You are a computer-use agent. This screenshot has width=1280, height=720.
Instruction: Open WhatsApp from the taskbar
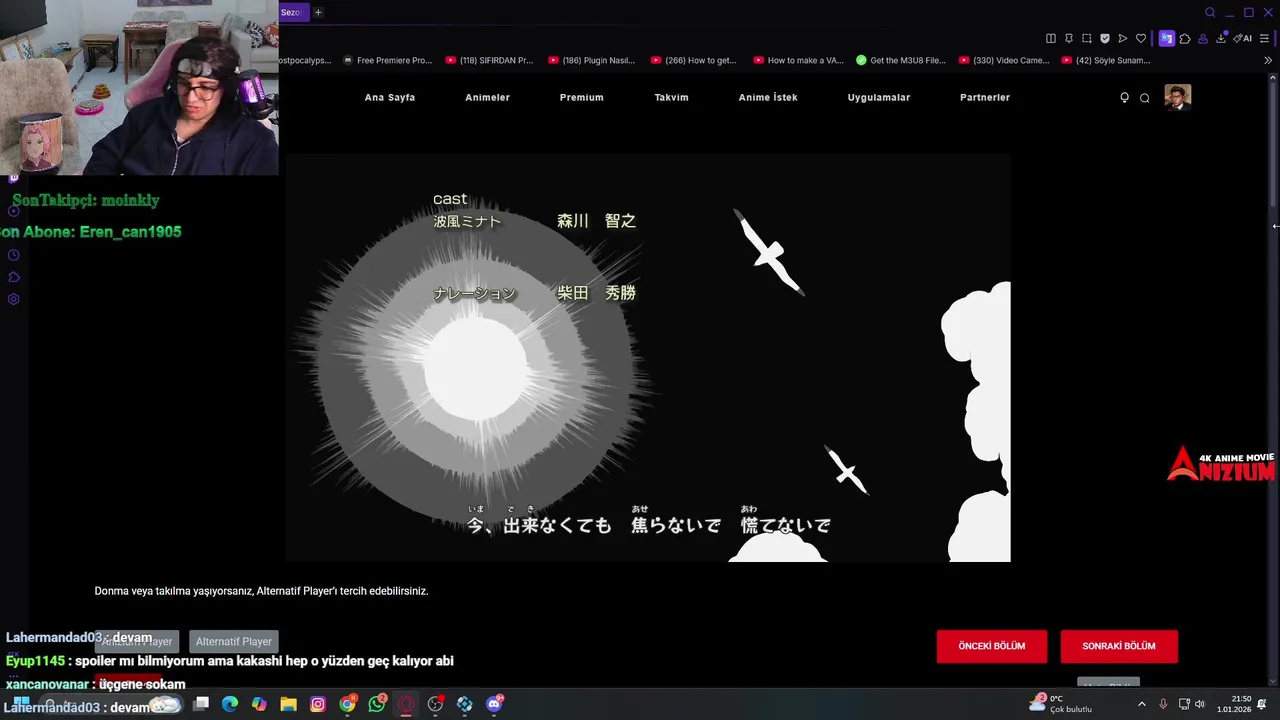[377, 704]
